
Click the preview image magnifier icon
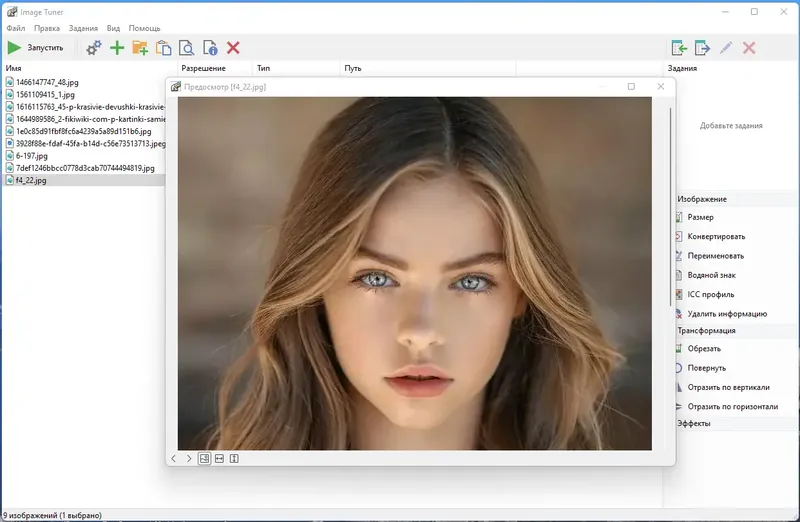[187, 48]
